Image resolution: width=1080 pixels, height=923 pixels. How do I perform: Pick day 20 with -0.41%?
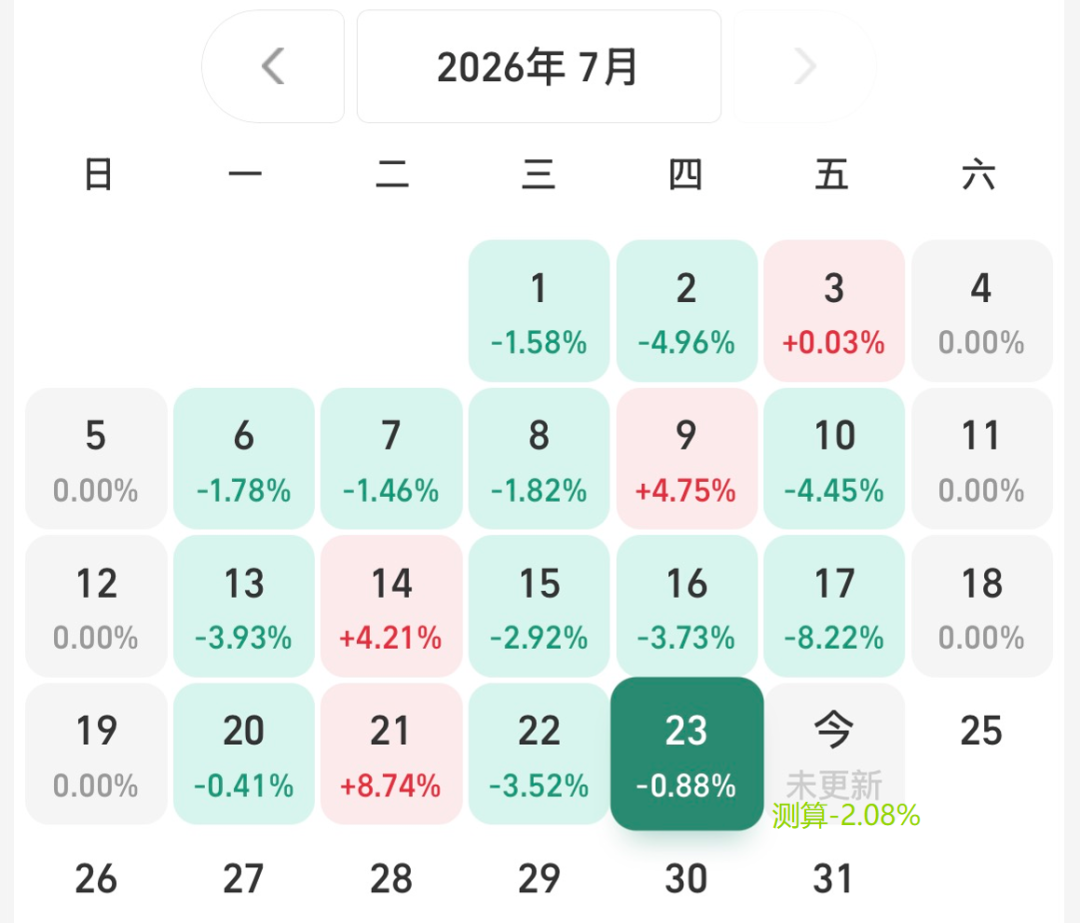tap(244, 754)
